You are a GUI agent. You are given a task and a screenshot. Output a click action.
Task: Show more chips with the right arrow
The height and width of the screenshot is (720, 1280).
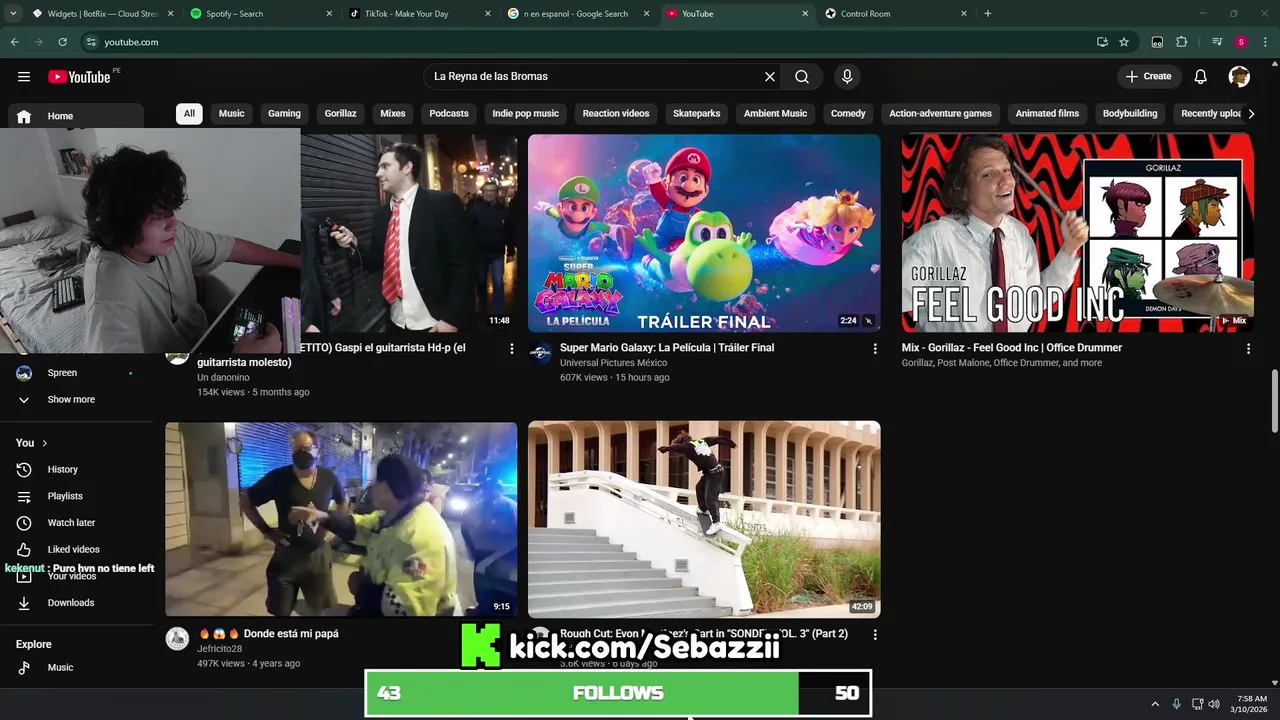(1251, 113)
